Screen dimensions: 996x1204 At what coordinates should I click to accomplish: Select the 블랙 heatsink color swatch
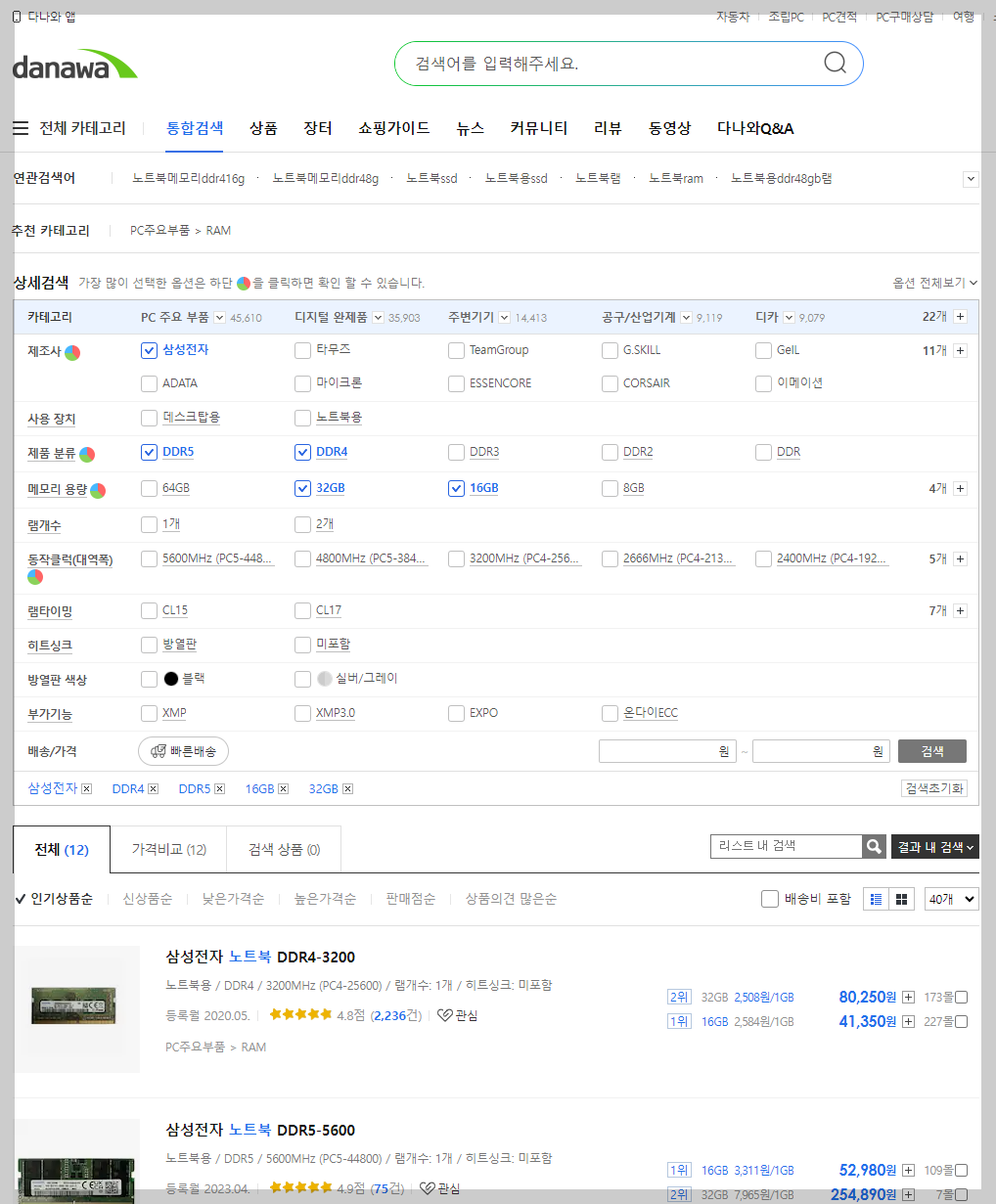coord(171,679)
